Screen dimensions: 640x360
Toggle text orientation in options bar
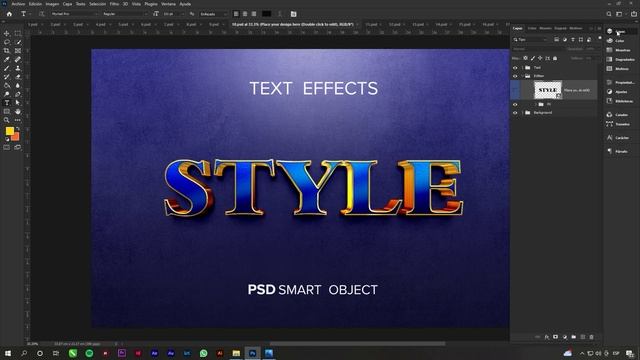pos(41,14)
